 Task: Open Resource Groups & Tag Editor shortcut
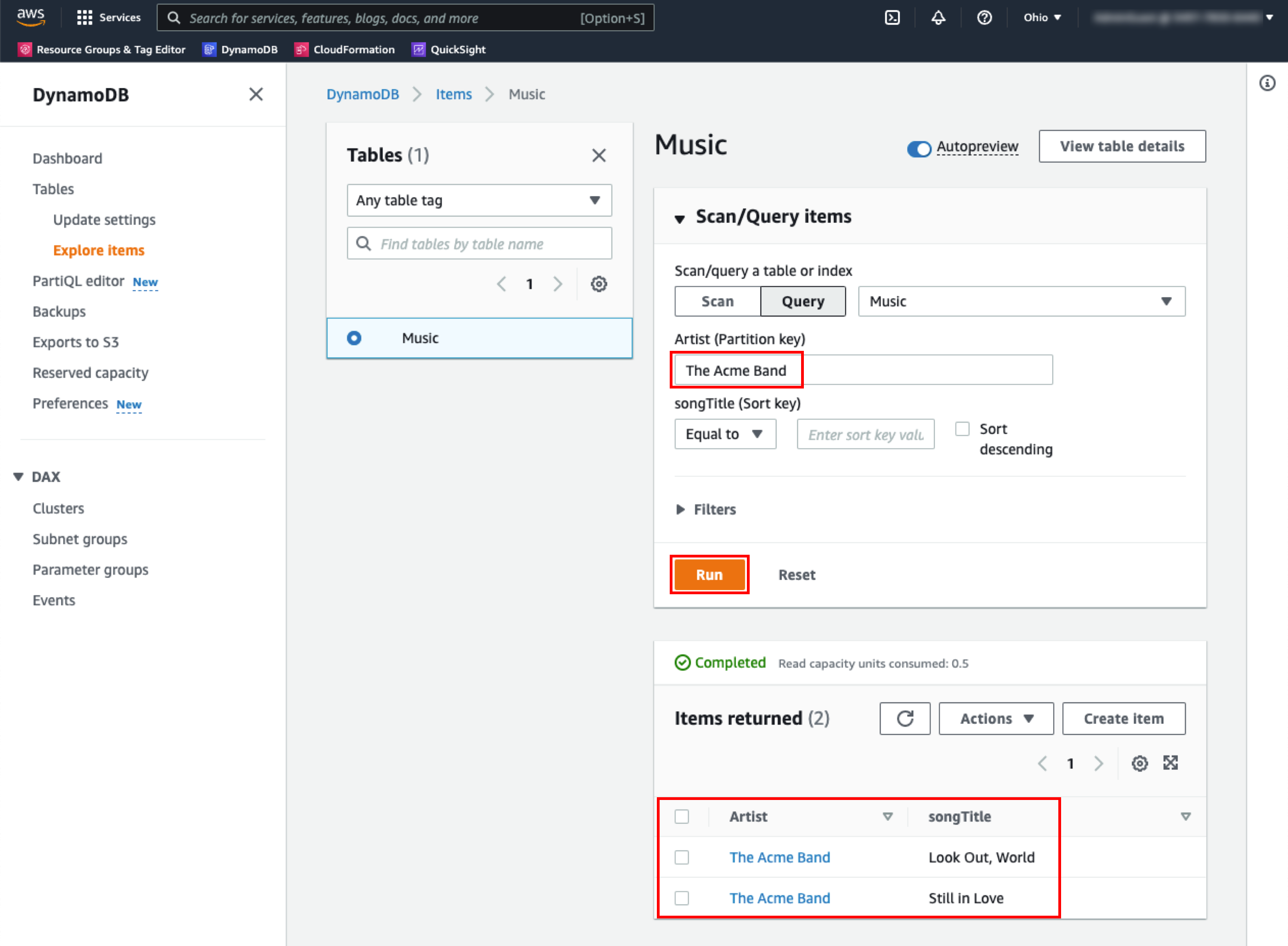(102, 50)
